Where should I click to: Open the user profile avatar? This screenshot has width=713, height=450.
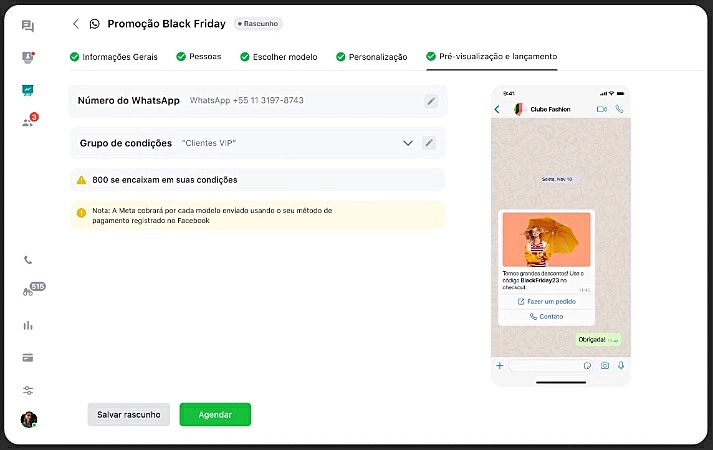[29, 419]
